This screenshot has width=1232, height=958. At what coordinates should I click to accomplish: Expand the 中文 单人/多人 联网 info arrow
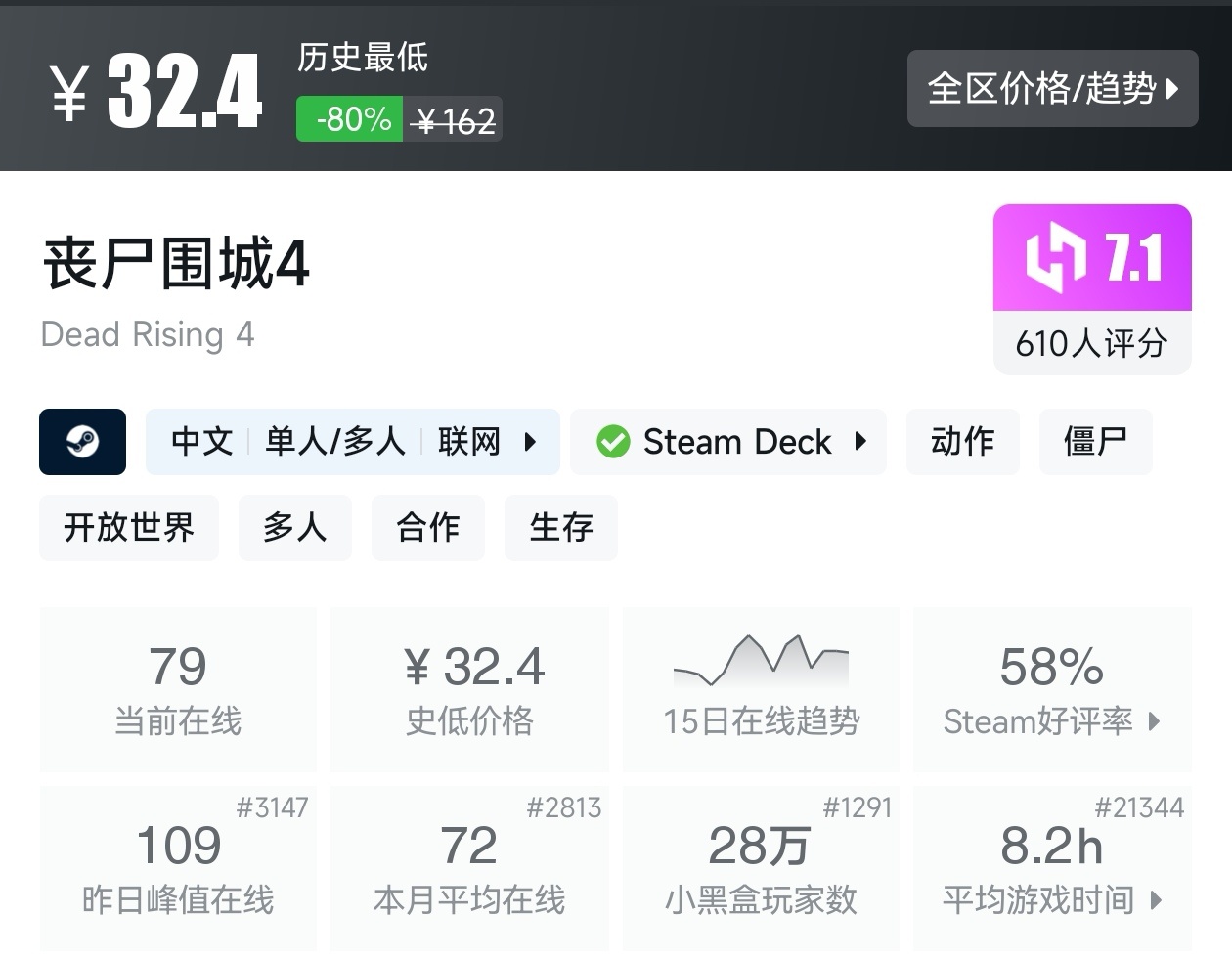(530, 442)
